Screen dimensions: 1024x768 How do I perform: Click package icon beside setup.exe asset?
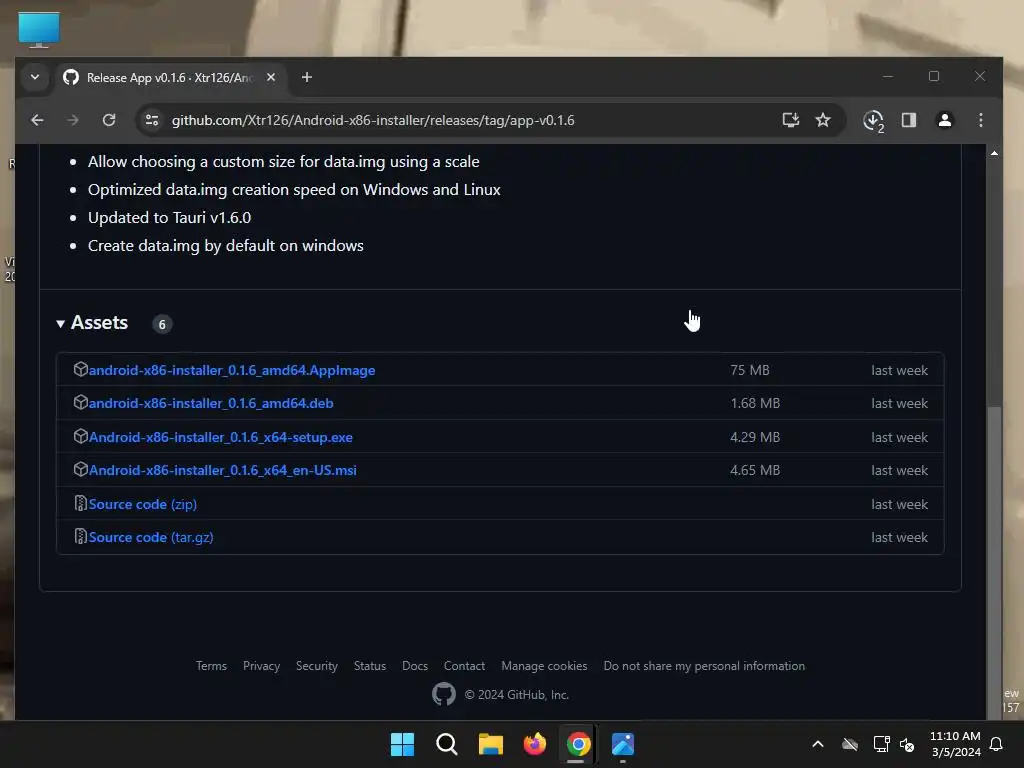80,436
